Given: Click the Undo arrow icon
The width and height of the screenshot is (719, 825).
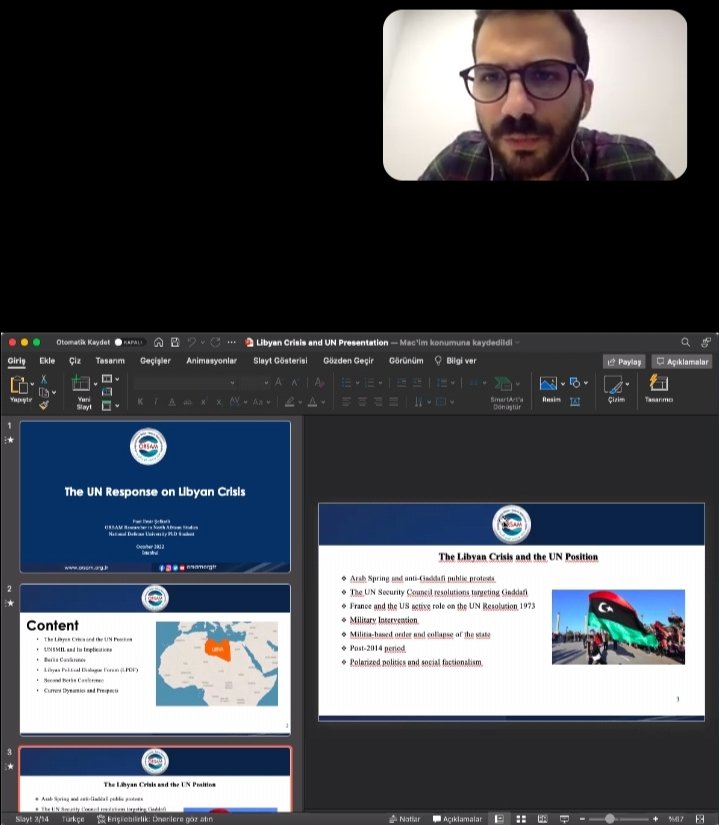Looking at the screenshot, I should tap(192, 343).
